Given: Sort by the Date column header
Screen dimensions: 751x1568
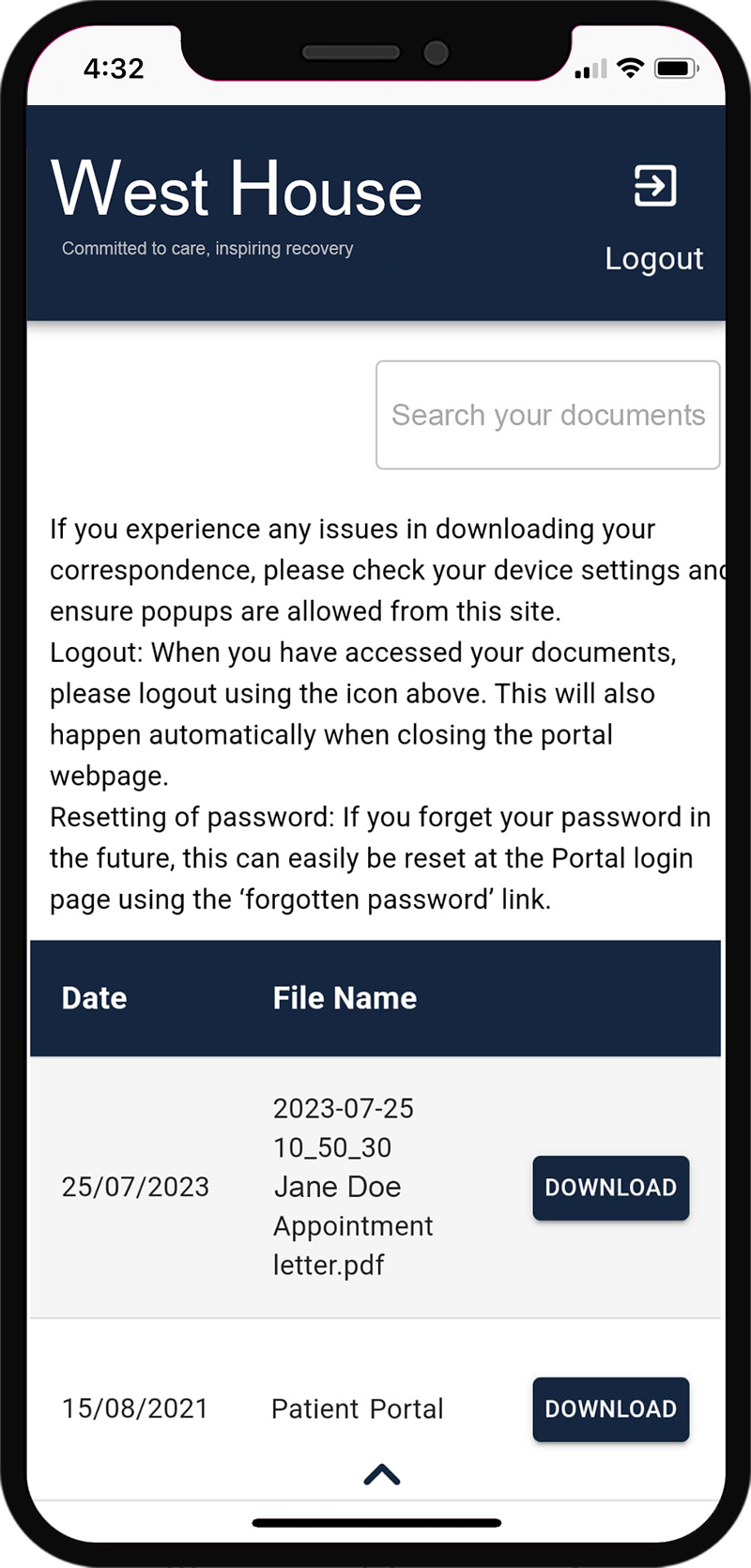Looking at the screenshot, I should [94, 998].
